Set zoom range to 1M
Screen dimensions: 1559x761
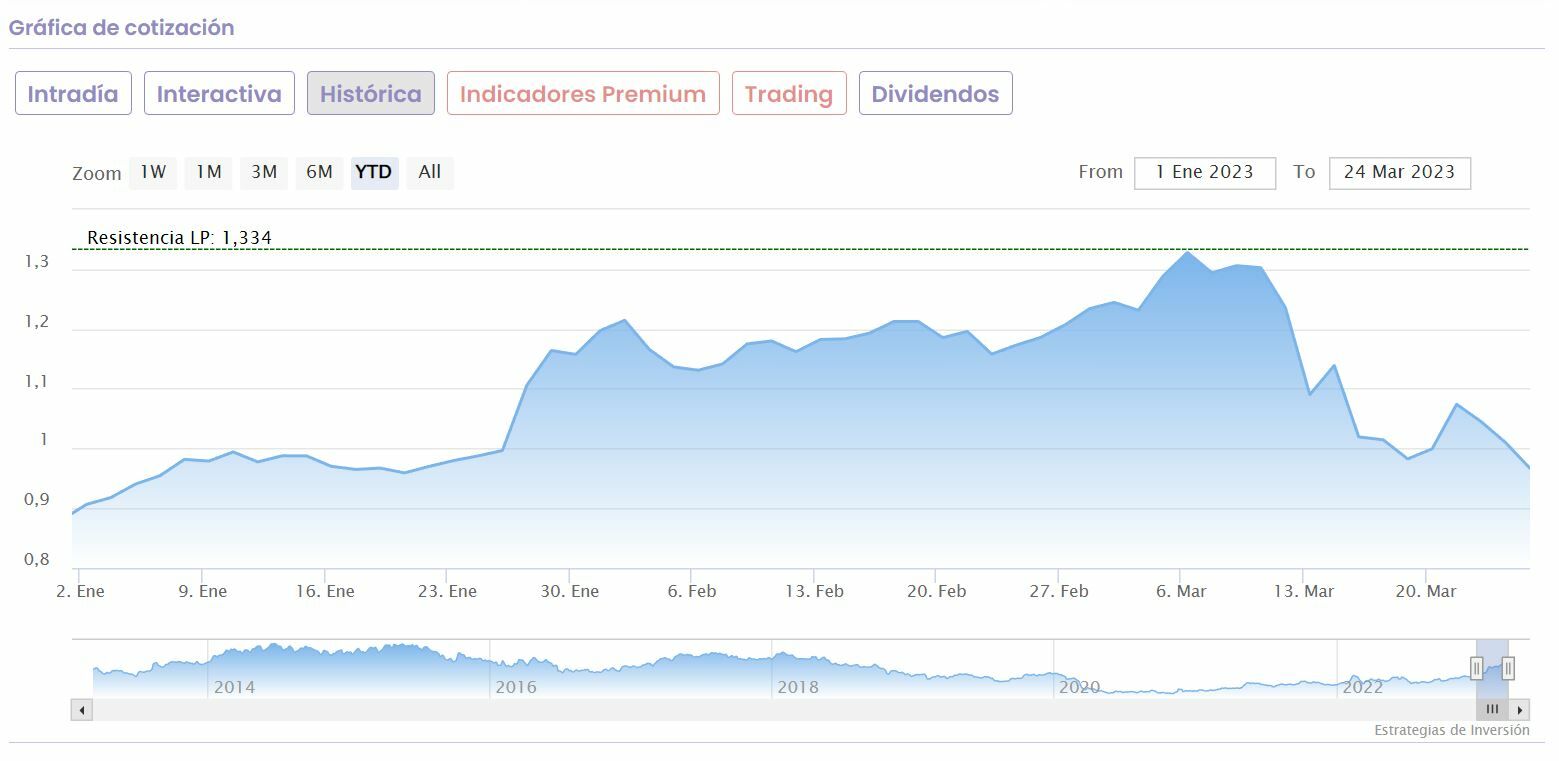point(208,172)
